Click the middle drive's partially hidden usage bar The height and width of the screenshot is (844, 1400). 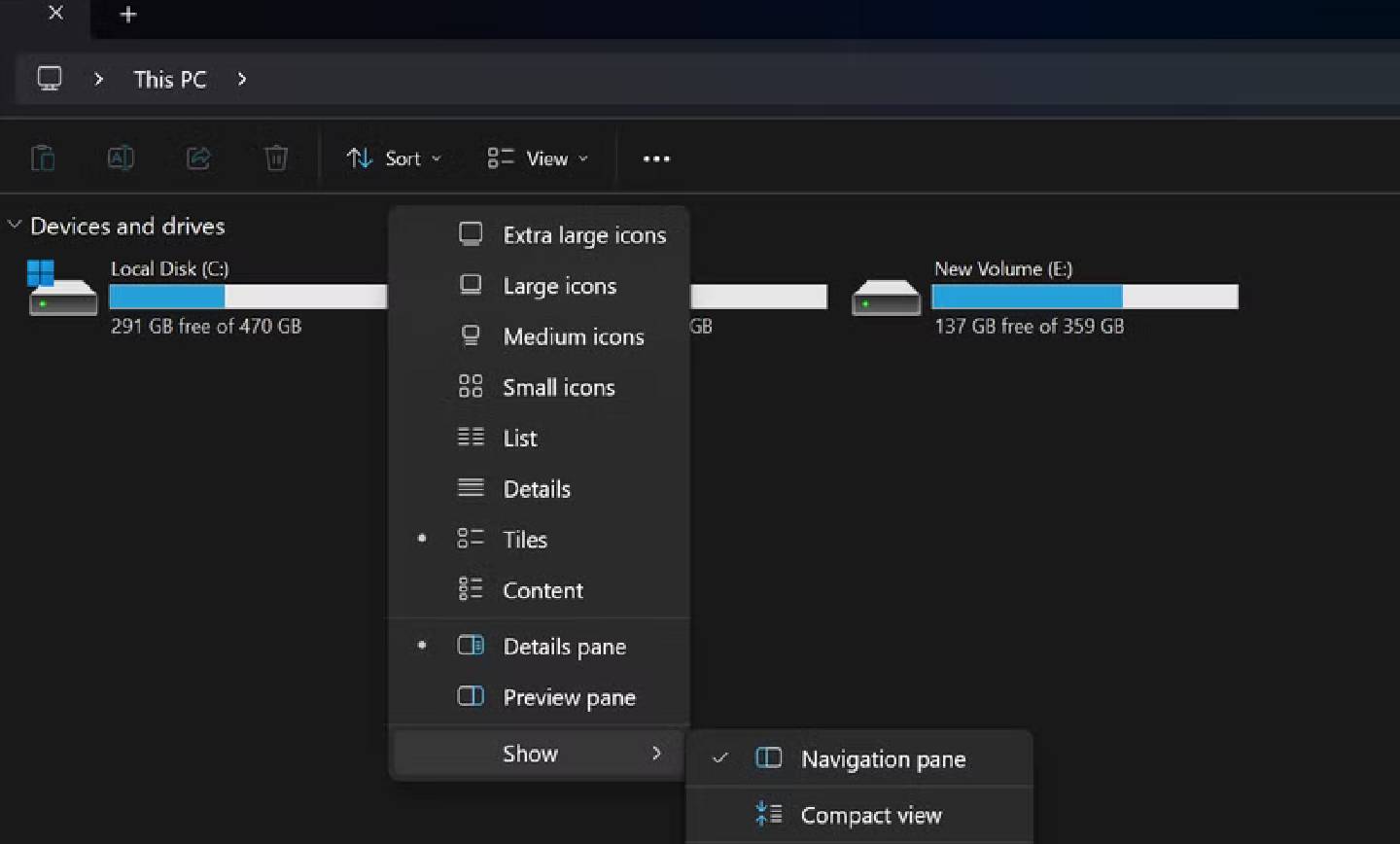(759, 297)
